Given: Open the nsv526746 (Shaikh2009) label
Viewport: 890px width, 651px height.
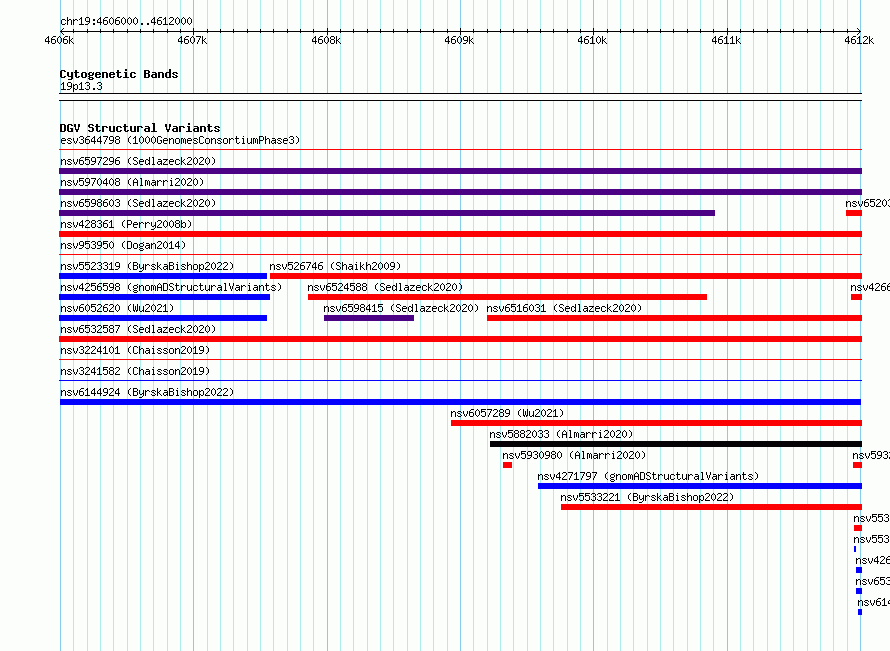Looking at the screenshot, I should [335, 266].
